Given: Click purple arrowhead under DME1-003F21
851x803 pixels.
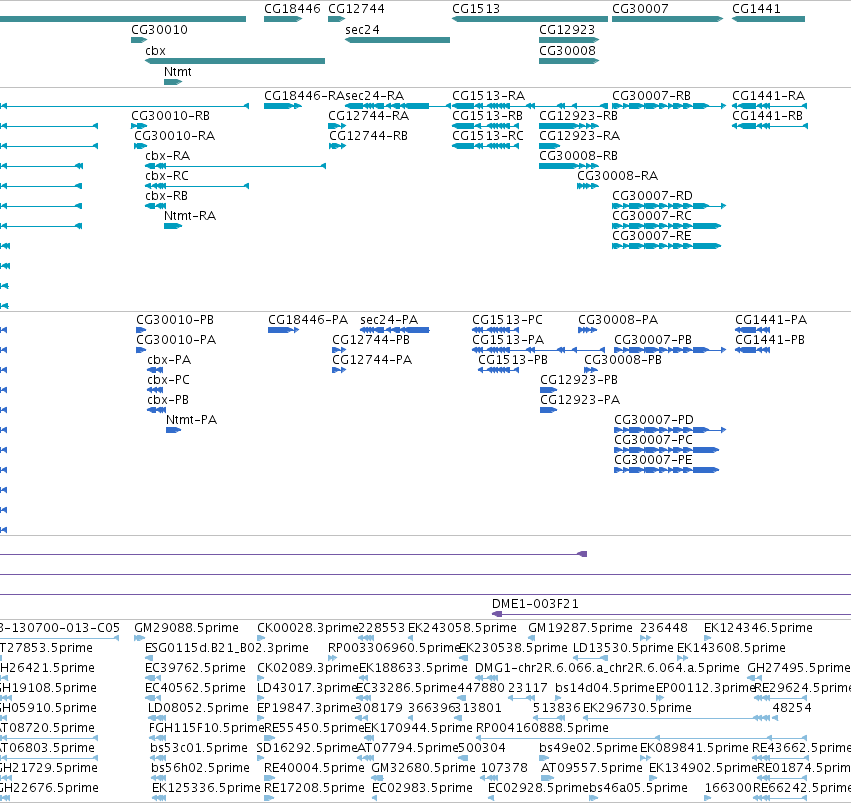Looking at the screenshot, I should [x=497, y=614].
